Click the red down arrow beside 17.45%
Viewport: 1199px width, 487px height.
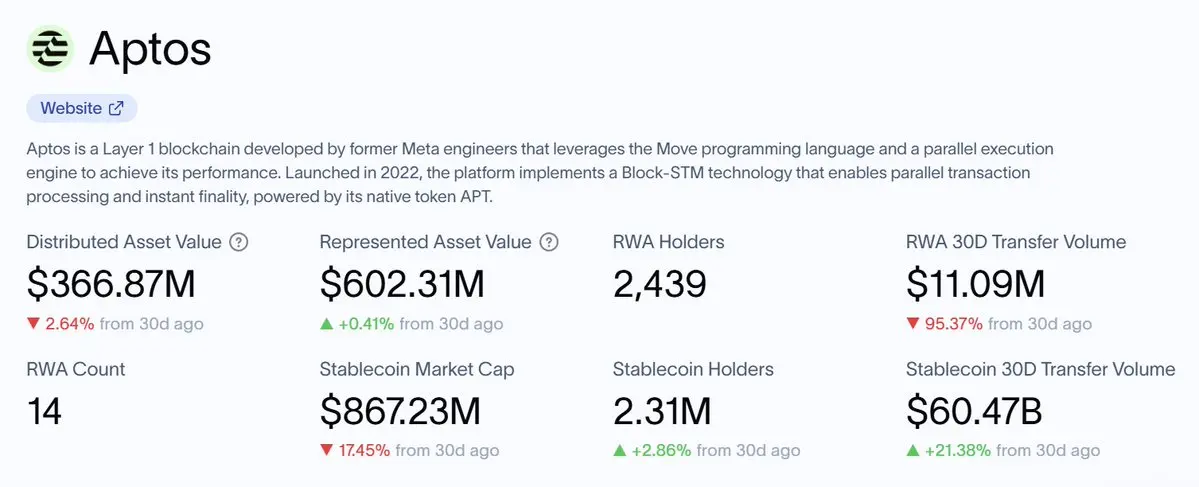click(326, 451)
